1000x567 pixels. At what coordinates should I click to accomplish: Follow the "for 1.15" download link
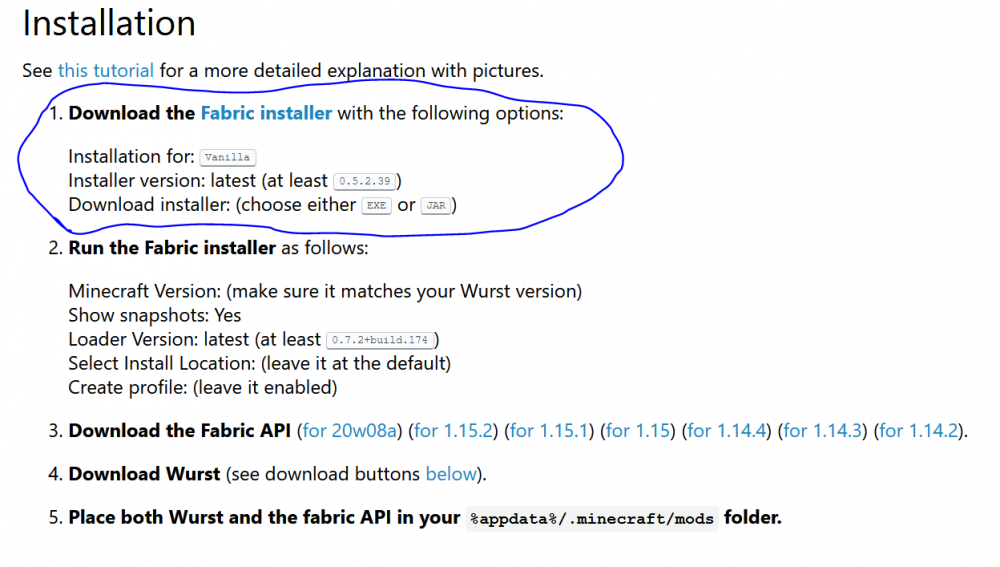[x=640, y=431]
